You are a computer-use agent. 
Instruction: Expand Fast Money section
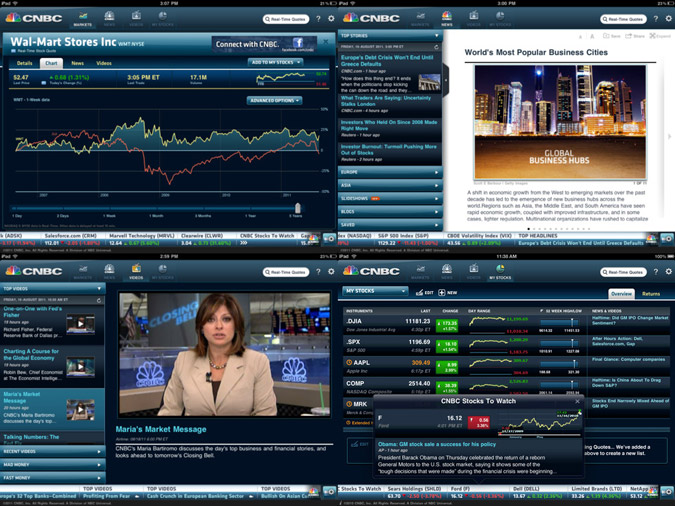(x=52, y=478)
